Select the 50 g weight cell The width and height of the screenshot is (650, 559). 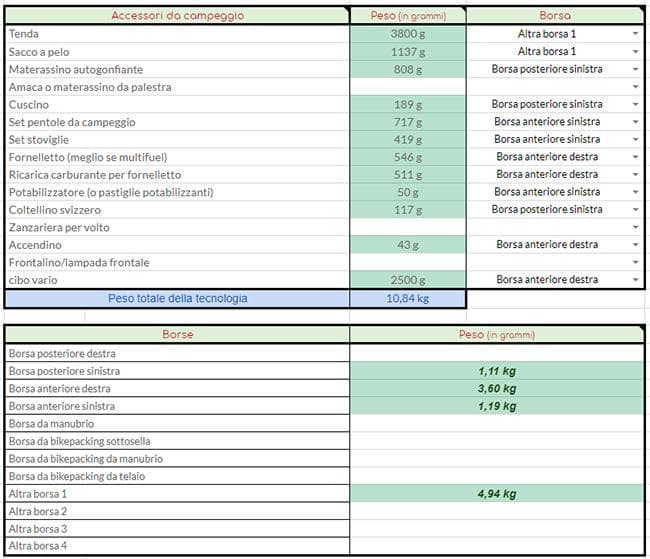coord(408,192)
